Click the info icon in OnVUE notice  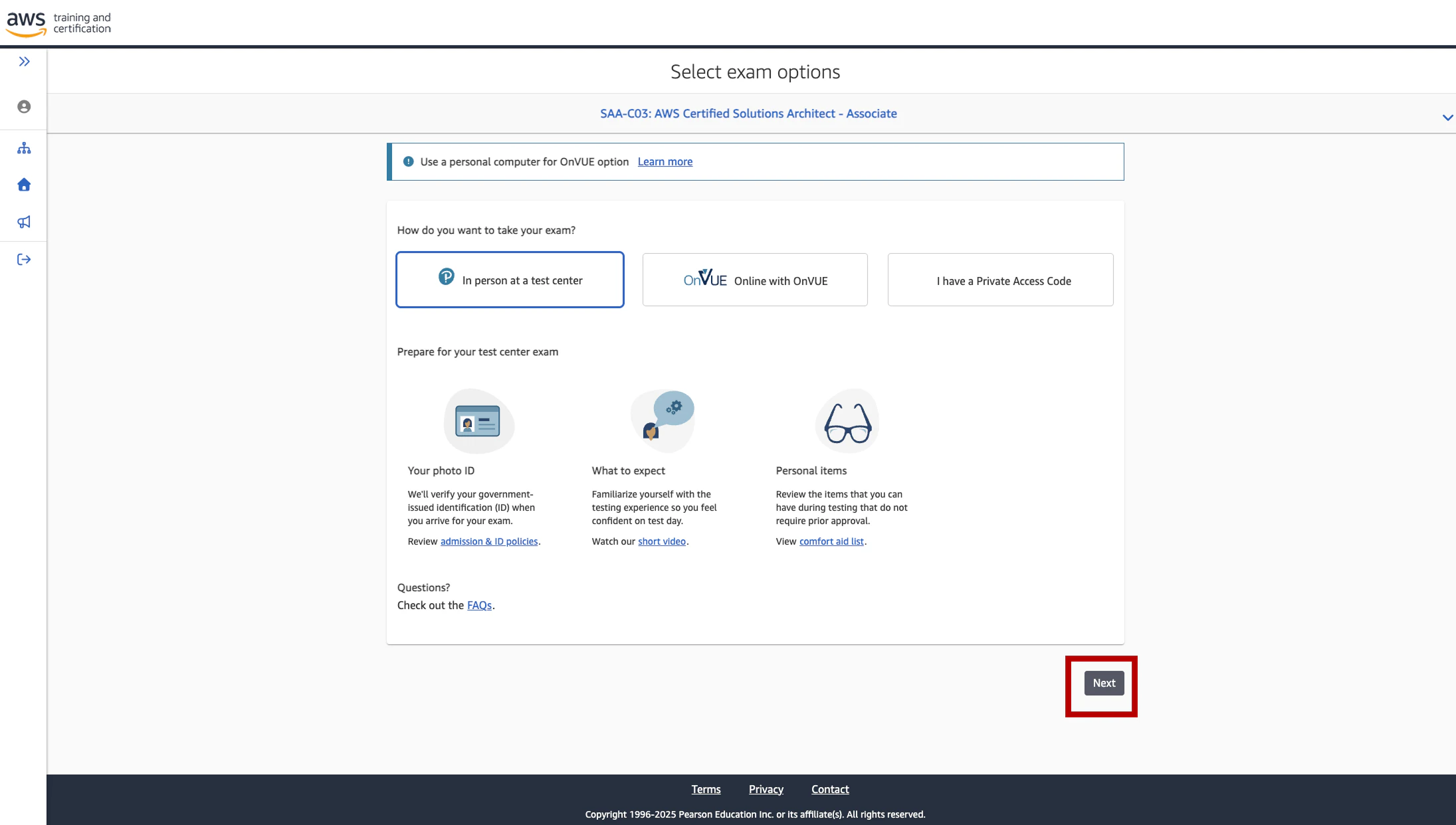point(408,161)
